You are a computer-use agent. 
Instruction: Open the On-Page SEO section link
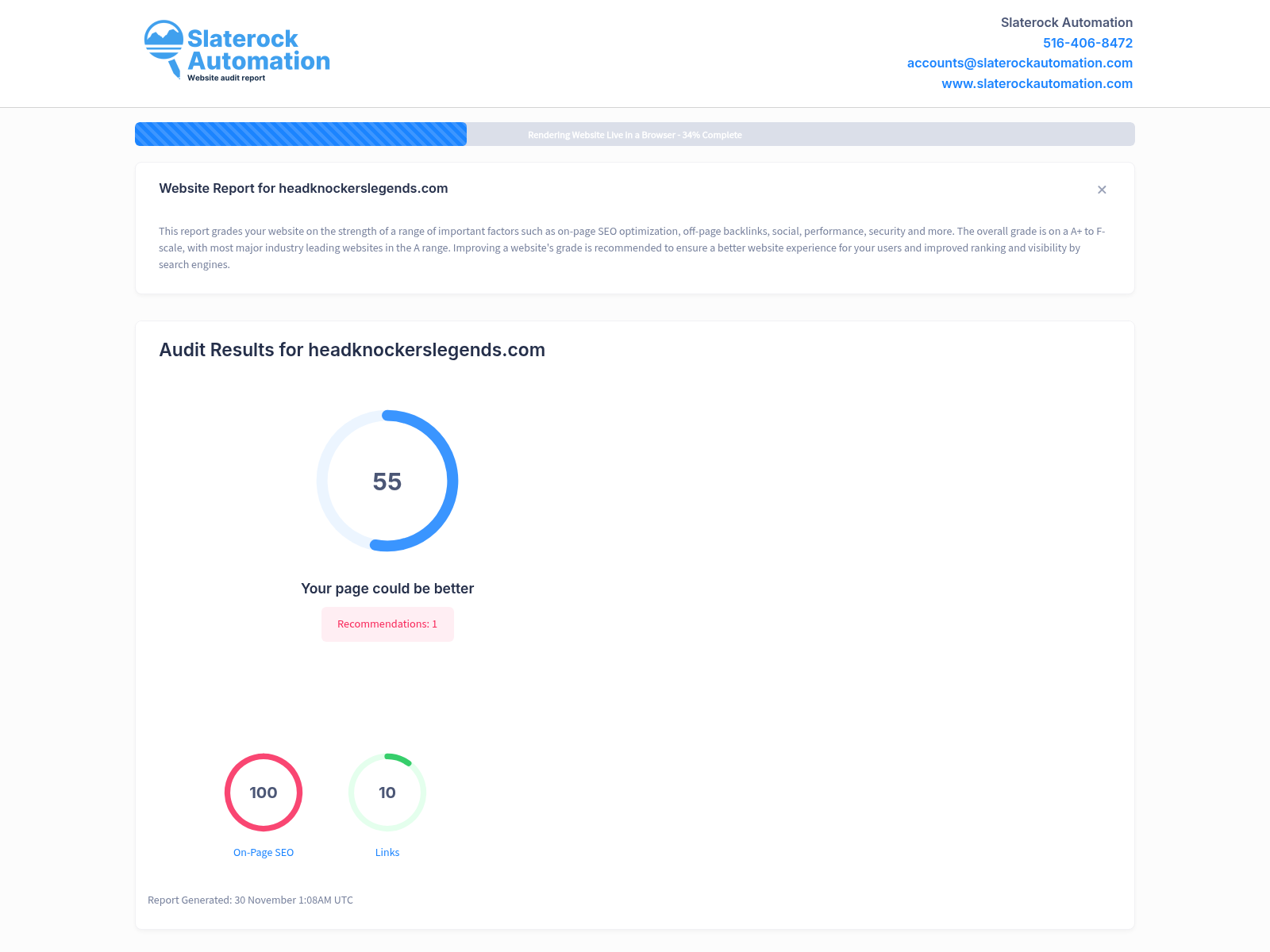264,853
